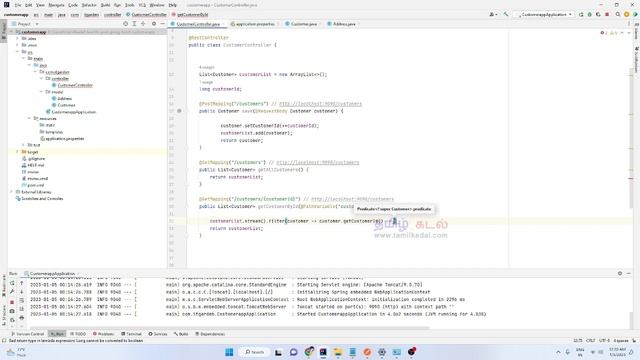Hide the Project tool window with minus icon
Screen dimensions: 640x360
point(162,24)
